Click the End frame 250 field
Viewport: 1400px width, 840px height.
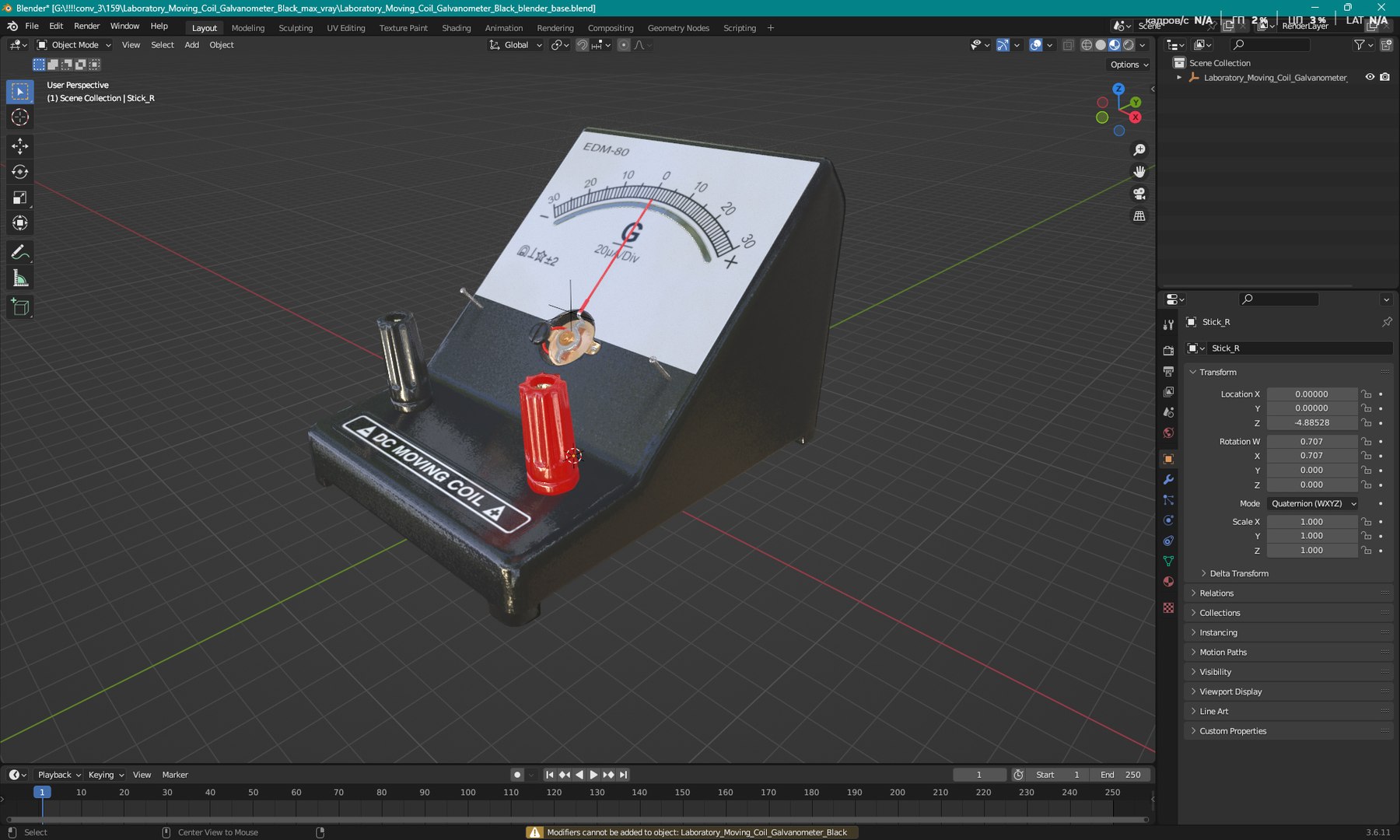(1120, 775)
